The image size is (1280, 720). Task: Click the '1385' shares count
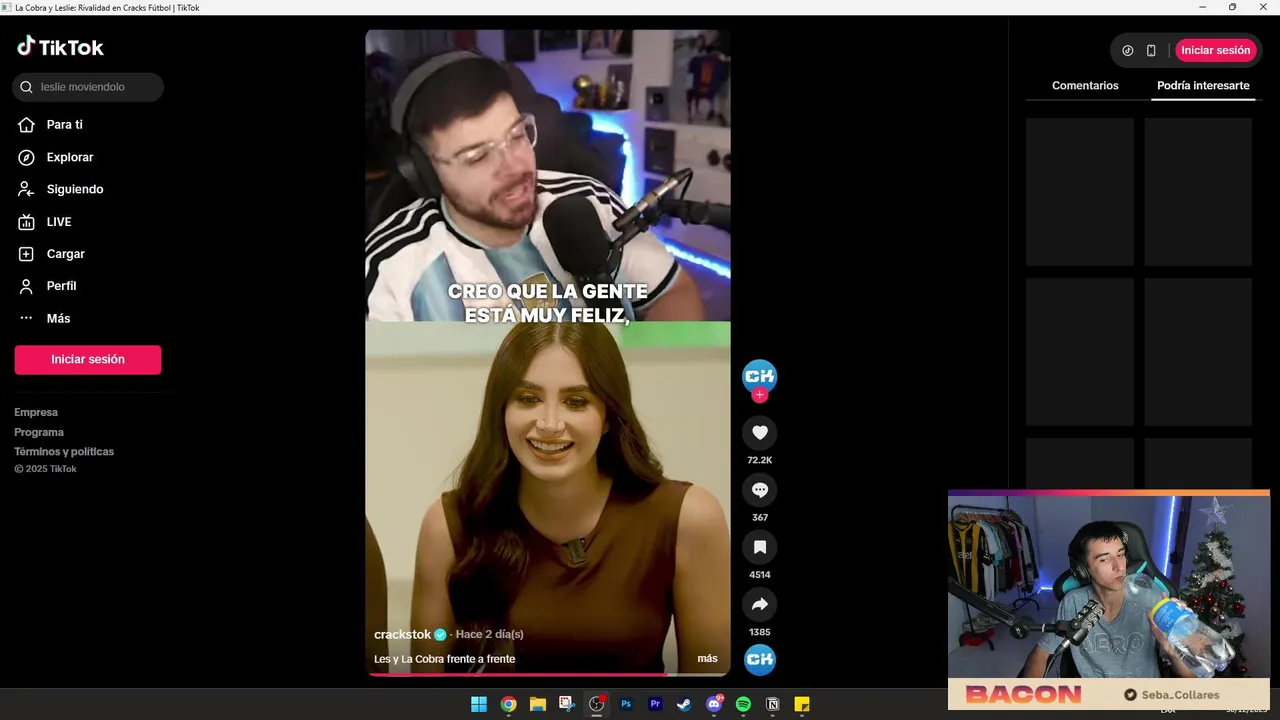[760, 632]
